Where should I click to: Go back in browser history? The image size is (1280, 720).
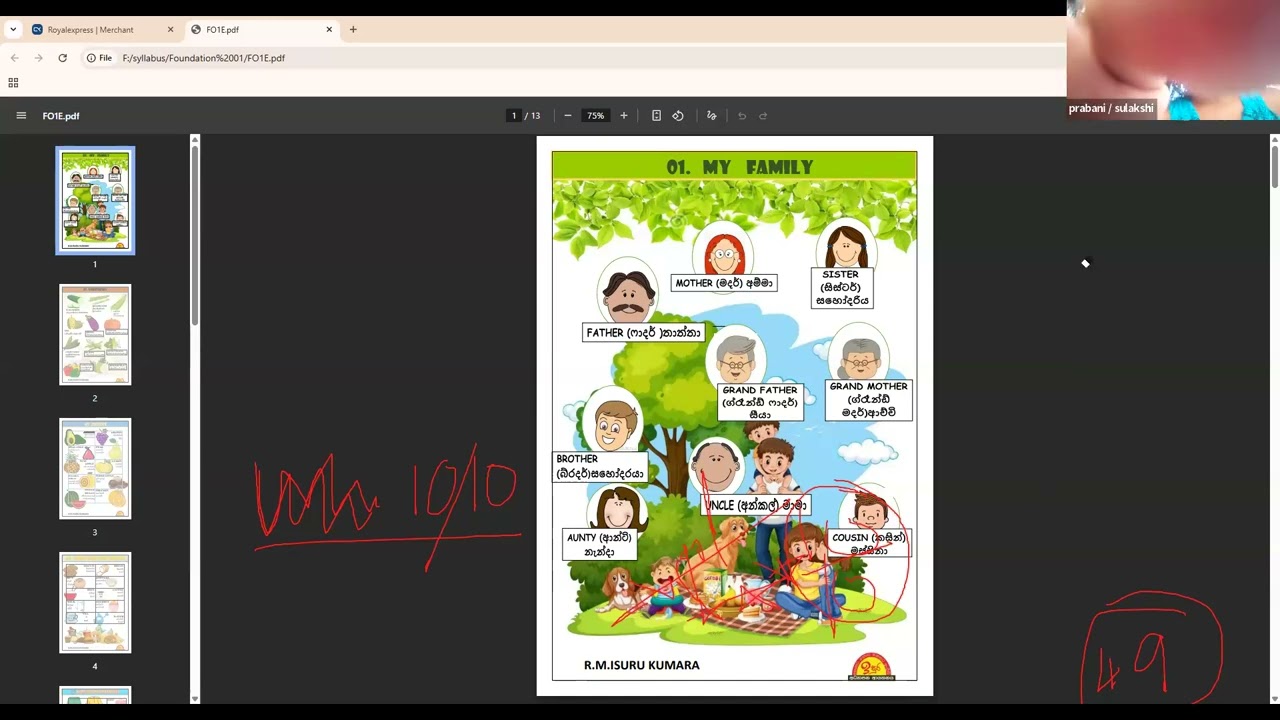(x=14, y=58)
